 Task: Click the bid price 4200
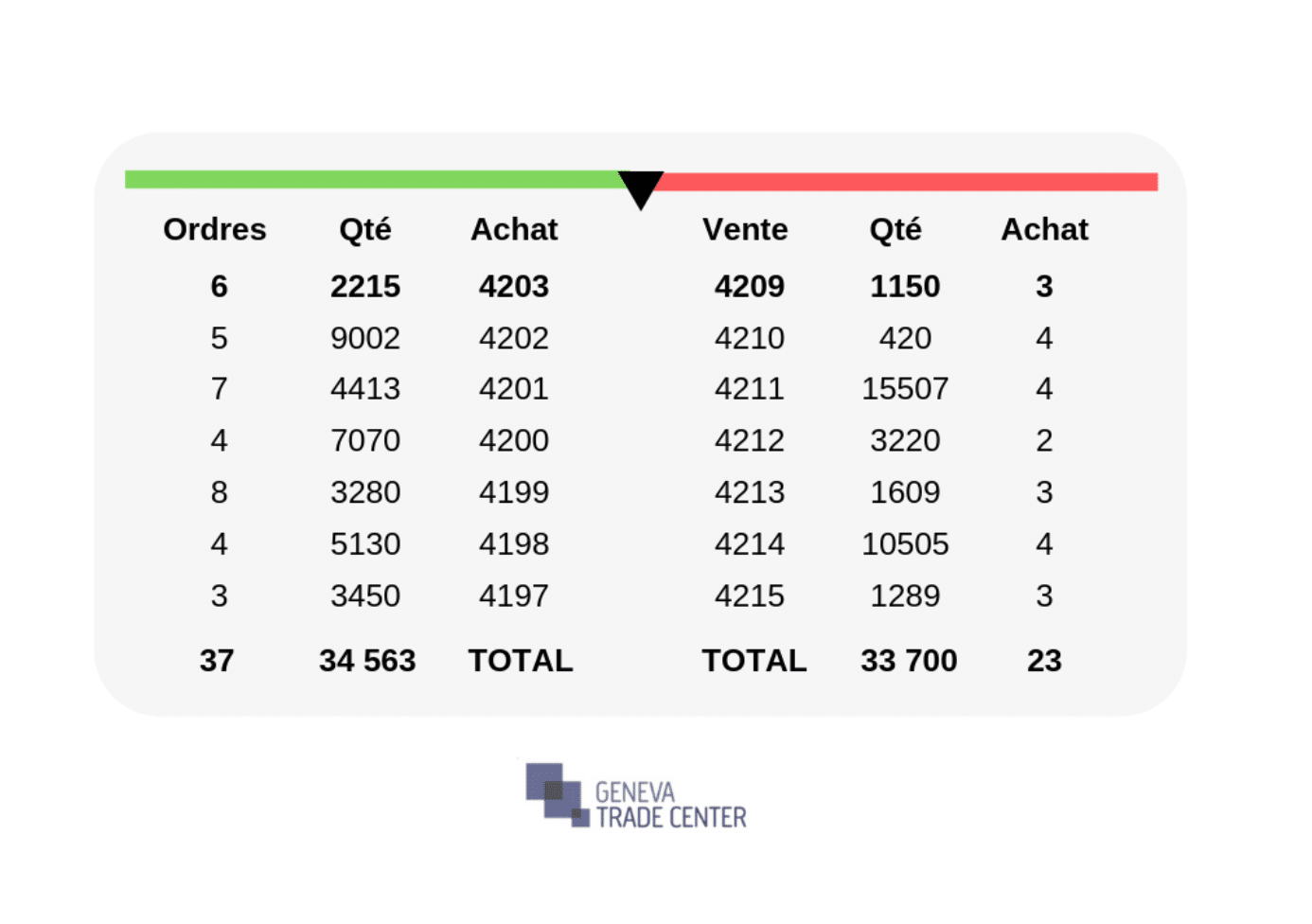pos(514,440)
